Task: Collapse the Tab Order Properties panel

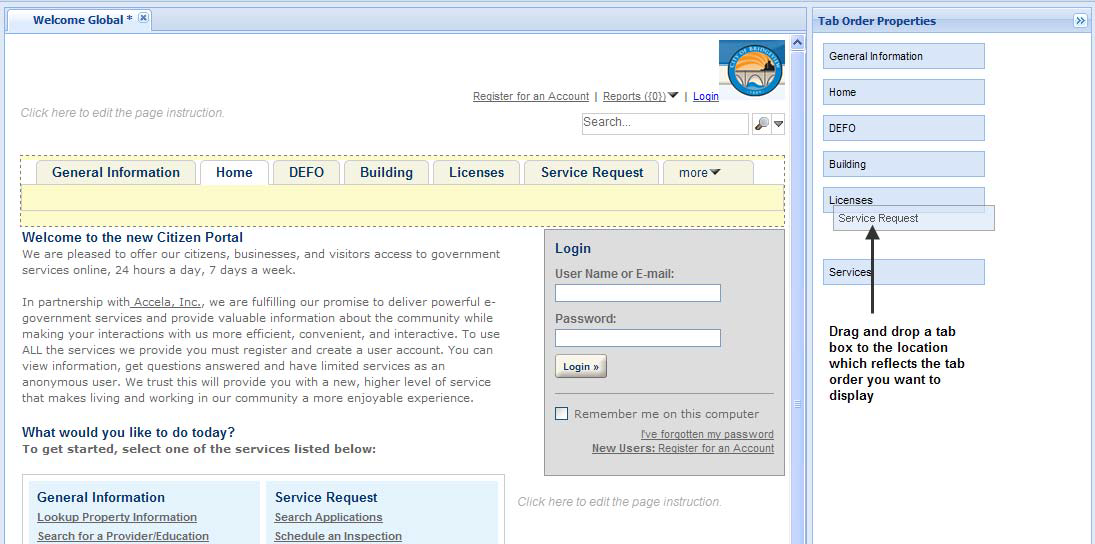Action: pyautogui.click(x=1080, y=21)
